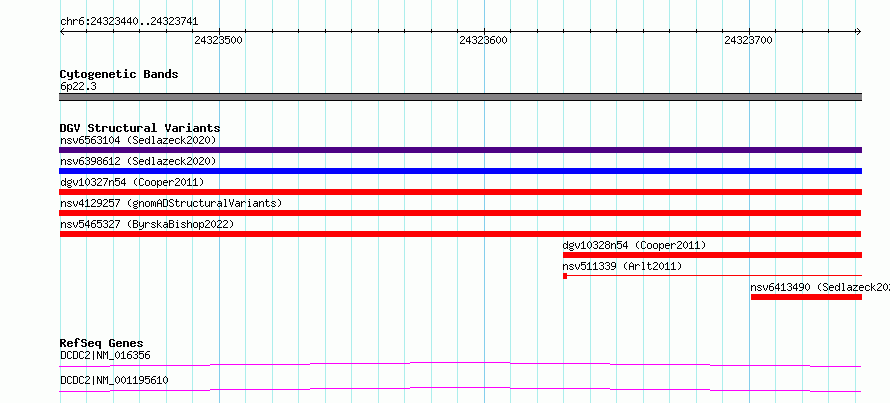Click the nsv6563104 (Sedlazeck2020) variant label
890x403 pixels.
[138, 140]
